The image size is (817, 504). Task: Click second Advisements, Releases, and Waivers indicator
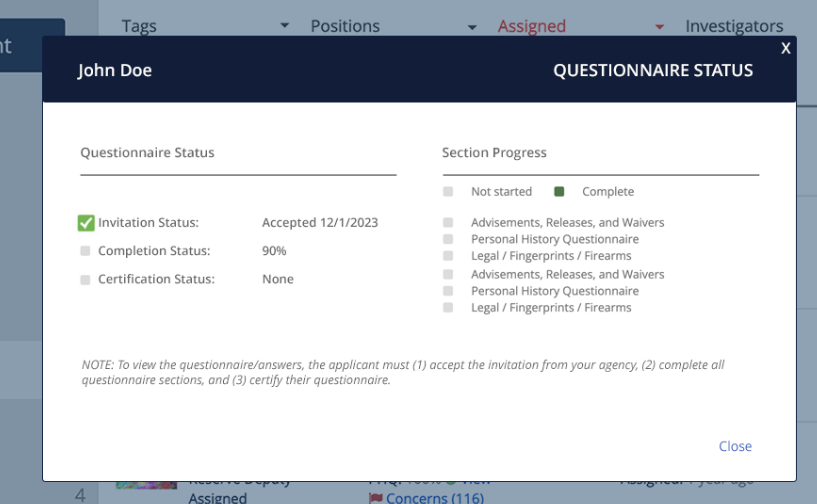448,275
